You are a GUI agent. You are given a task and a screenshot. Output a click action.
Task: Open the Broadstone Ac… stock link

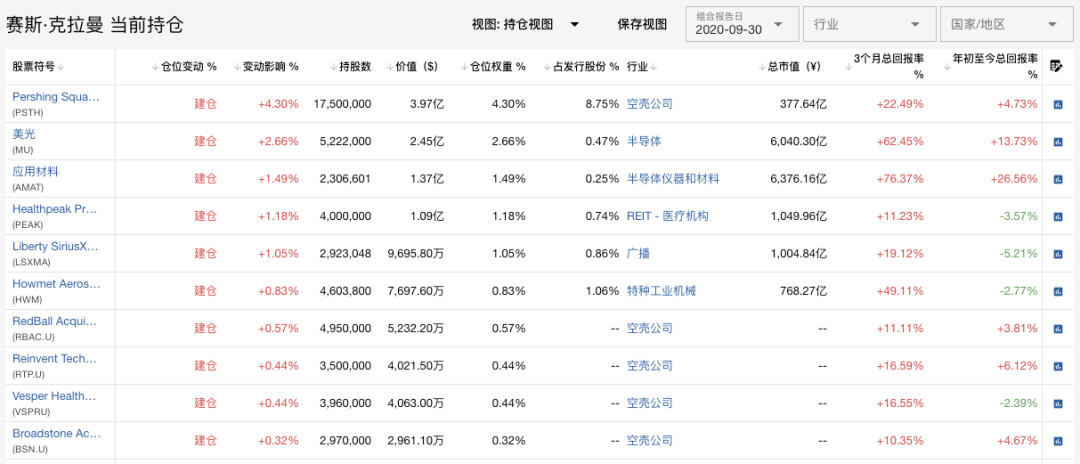[56, 433]
